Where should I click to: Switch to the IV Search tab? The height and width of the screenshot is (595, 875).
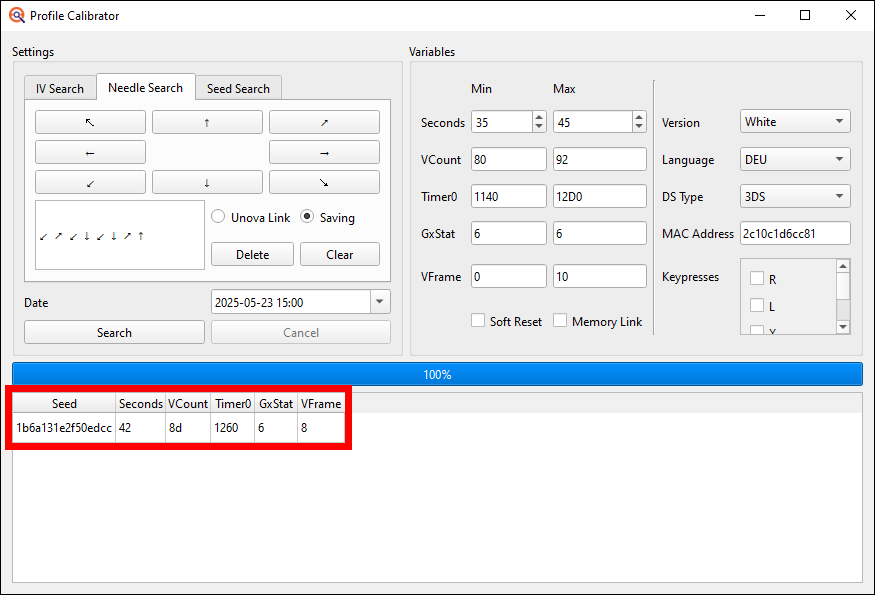click(x=60, y=89)
